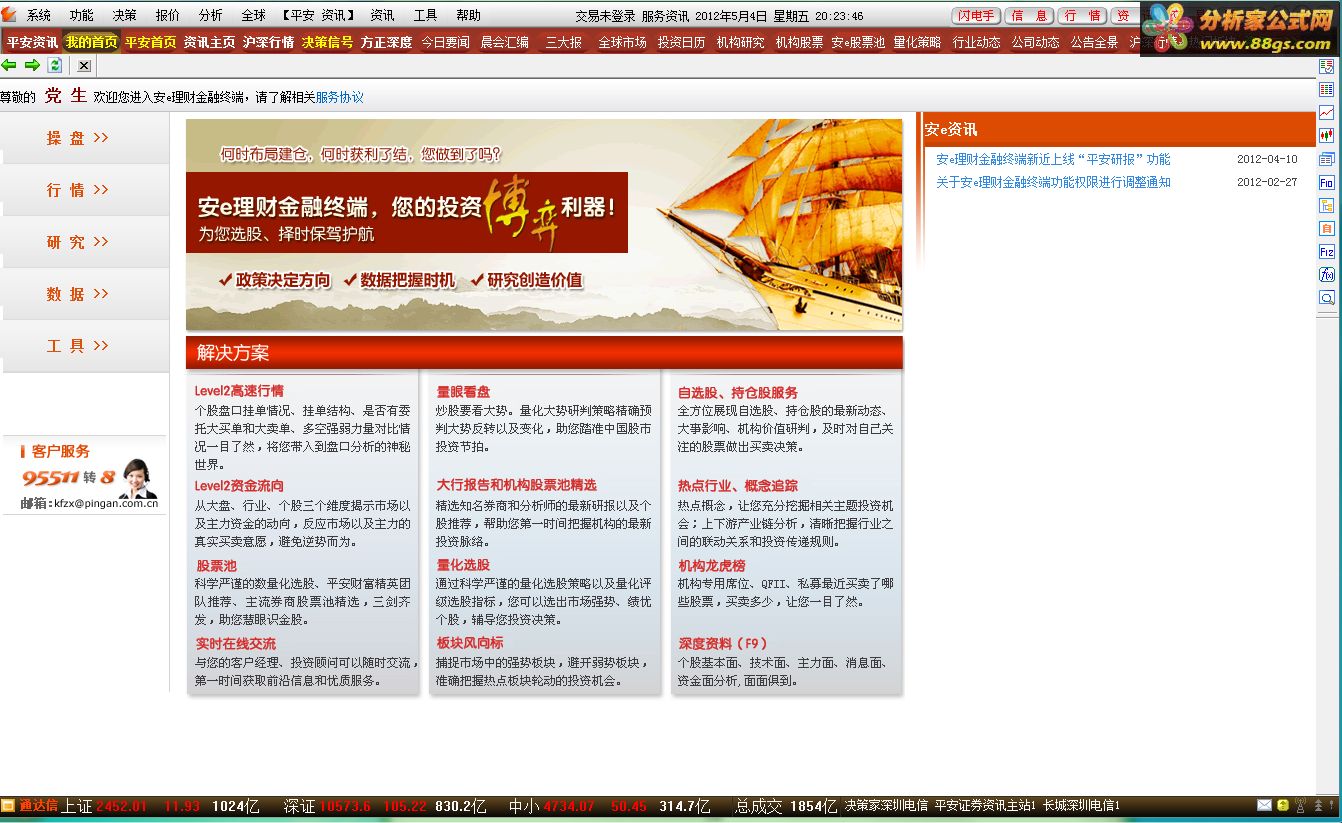Expand the 研究 >> side menu

click(x=85, y=242)
